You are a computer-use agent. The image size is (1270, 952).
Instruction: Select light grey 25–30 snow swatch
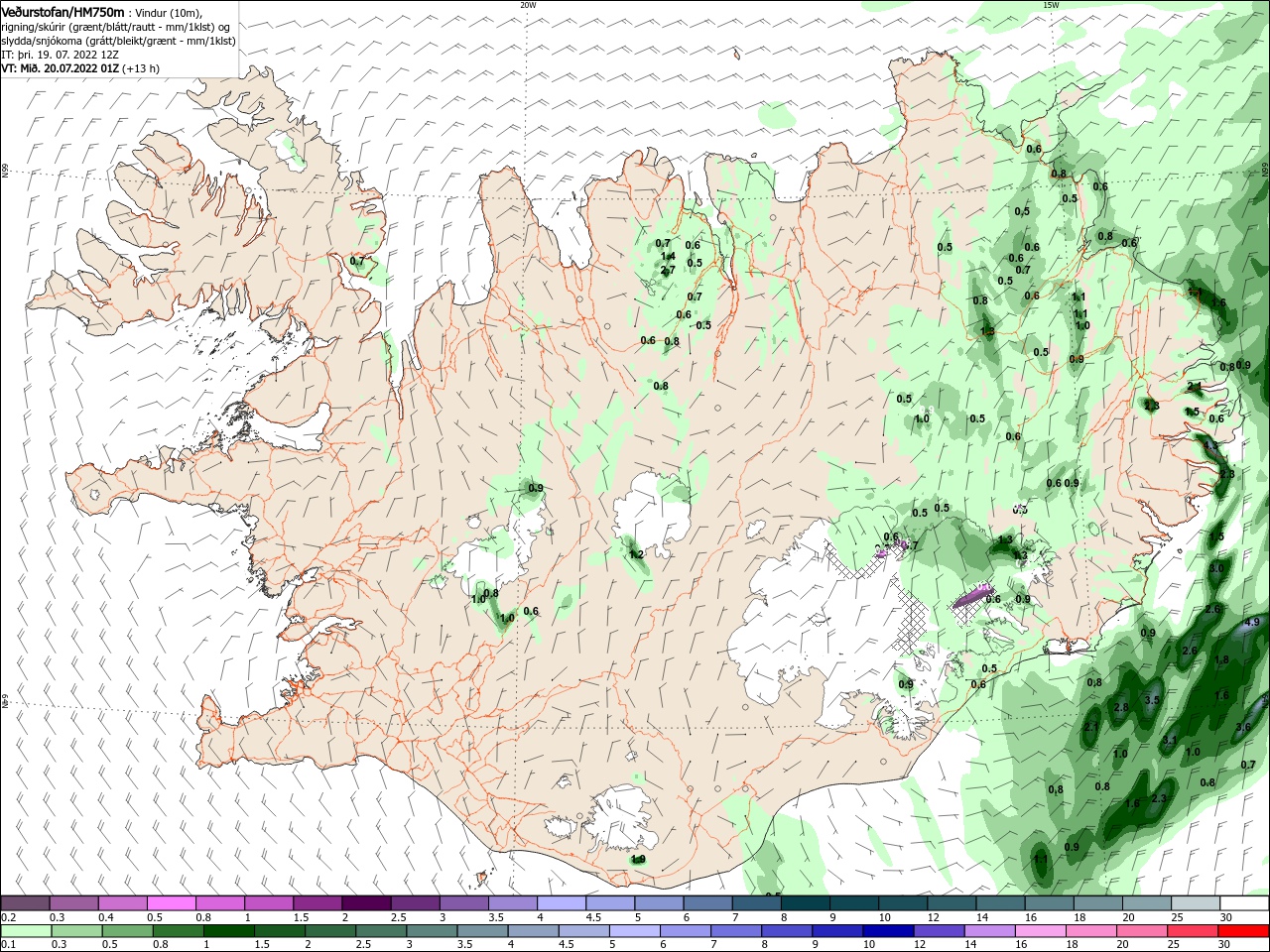(x=1197, y=903)
